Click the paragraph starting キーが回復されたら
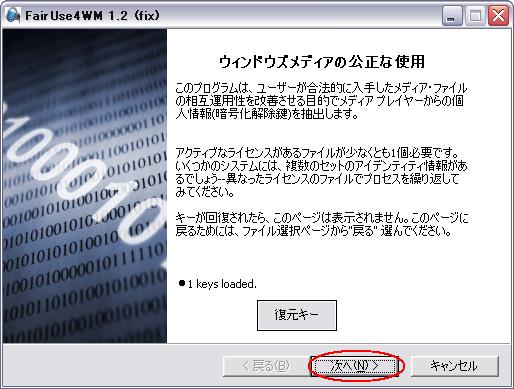The height and width of the screenshot is (389, 514). tap(321, 224)
